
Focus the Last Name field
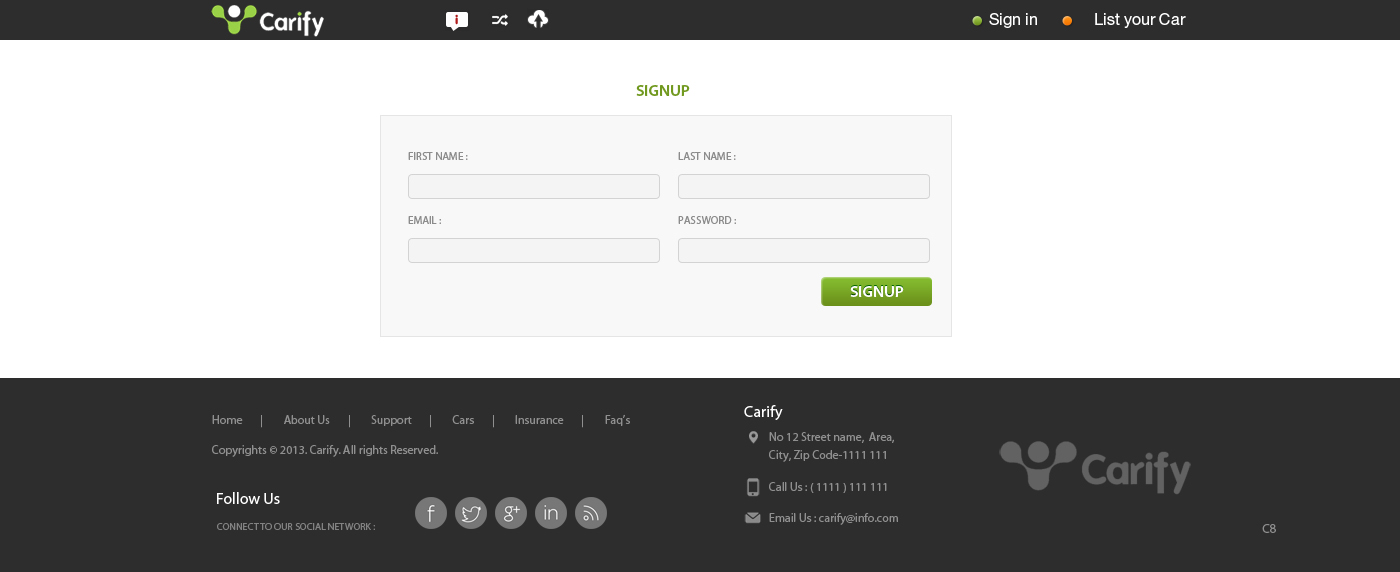[804, 187]
